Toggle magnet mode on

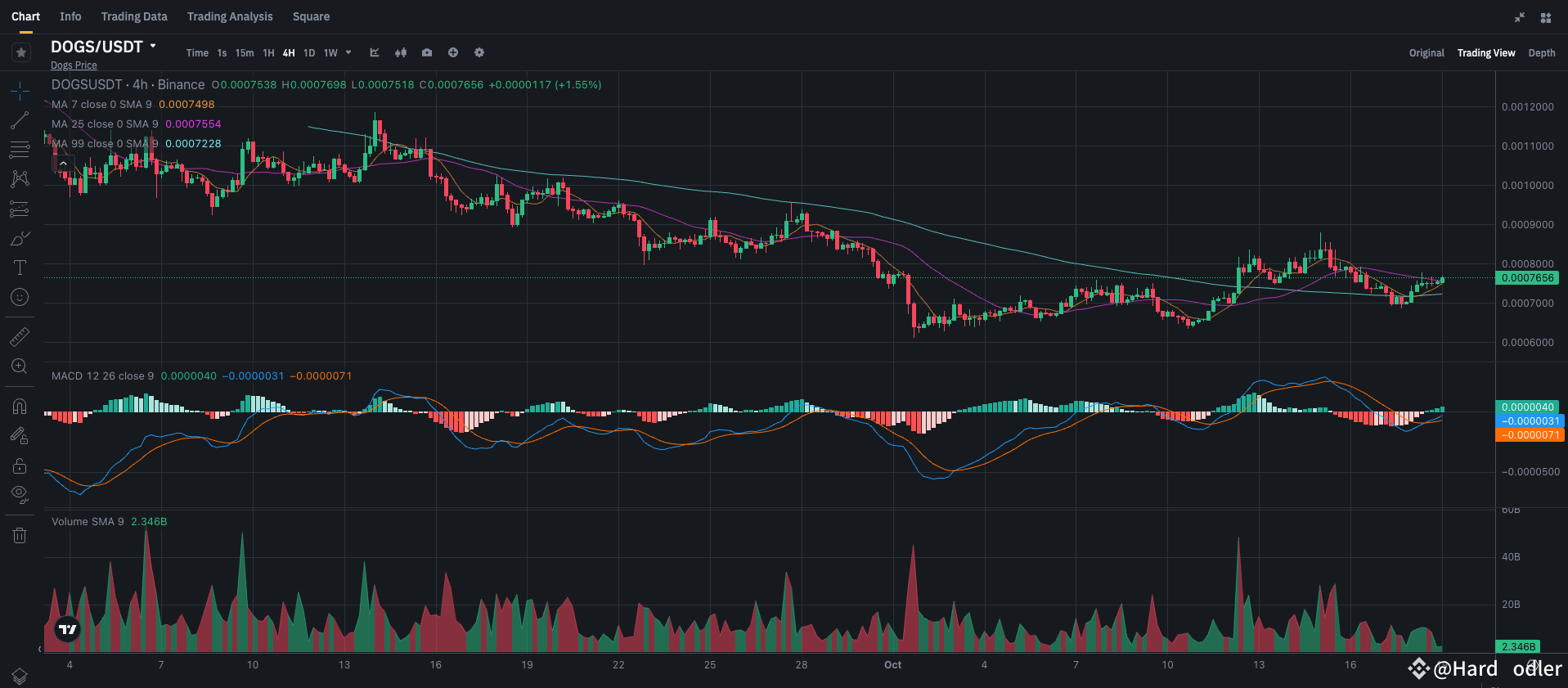(20, 407)
